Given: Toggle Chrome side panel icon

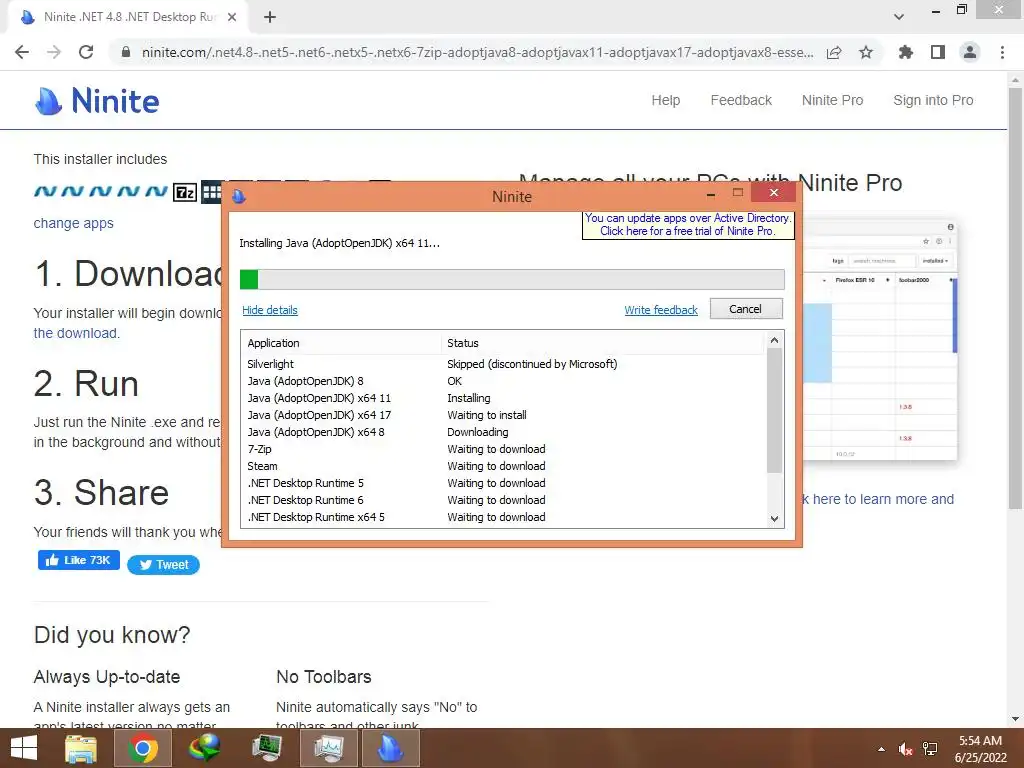Looking at the screenshot, I should coord(938,52).
